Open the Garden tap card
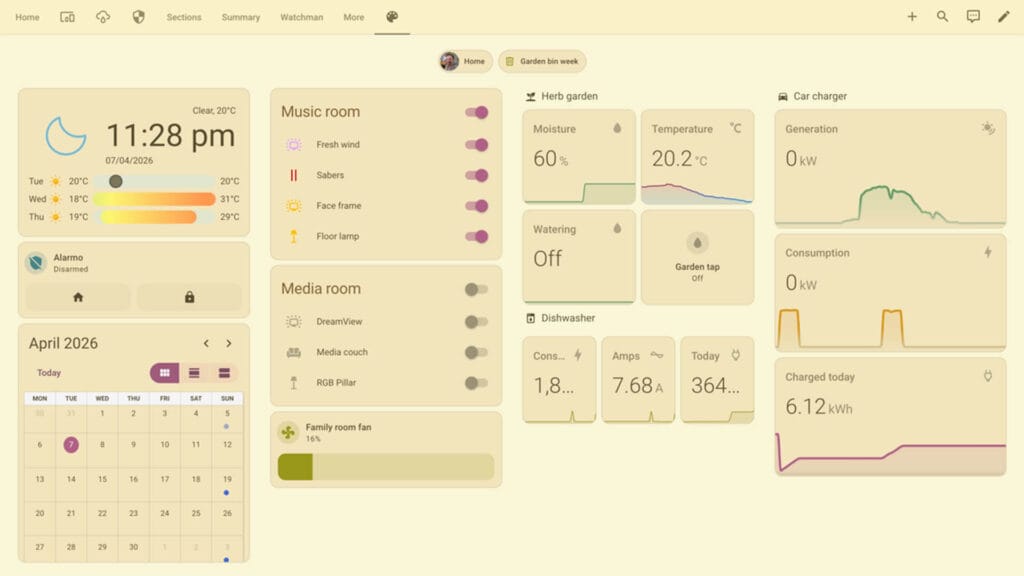 pos(697,257)
